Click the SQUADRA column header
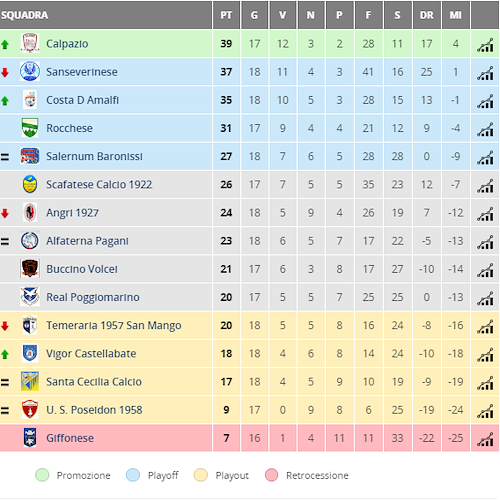The image size is (500, 500). pos(24,15)
